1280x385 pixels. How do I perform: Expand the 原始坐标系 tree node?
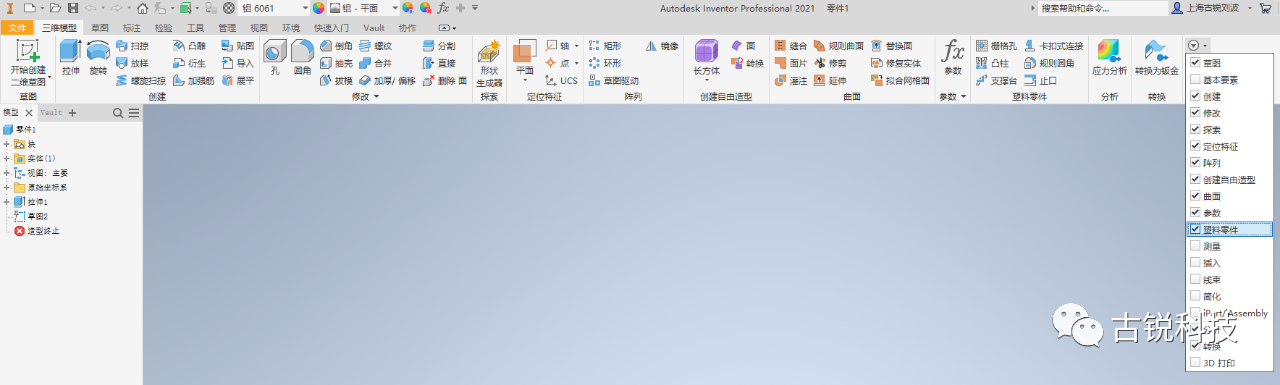(x=7, y=187)
